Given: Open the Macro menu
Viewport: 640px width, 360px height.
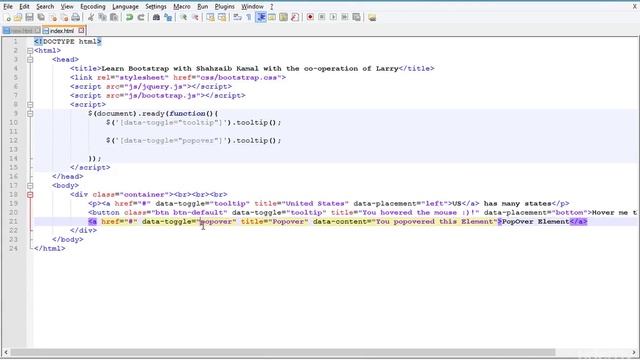Looking at the screenshot, I should (x=182, y=7).
